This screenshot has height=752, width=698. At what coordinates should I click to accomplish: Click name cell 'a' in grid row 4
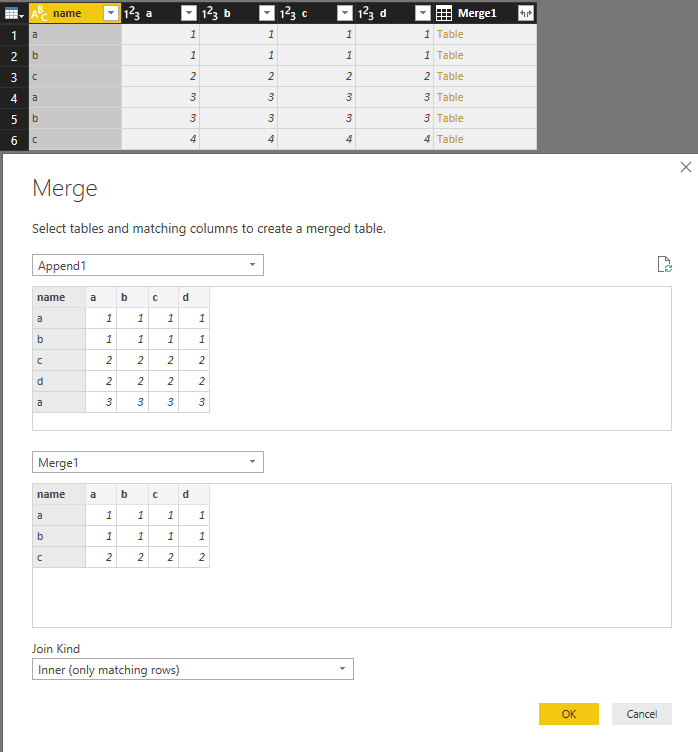coord(75,97)
